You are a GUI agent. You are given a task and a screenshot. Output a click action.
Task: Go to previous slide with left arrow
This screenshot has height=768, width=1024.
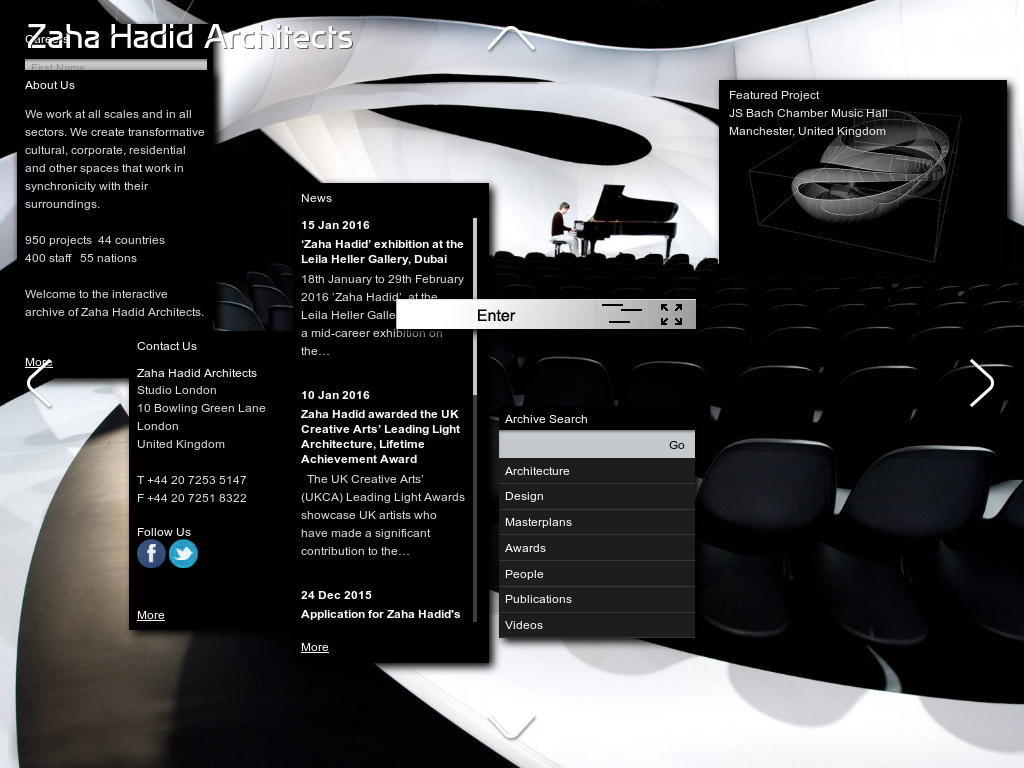coord(39,384)
